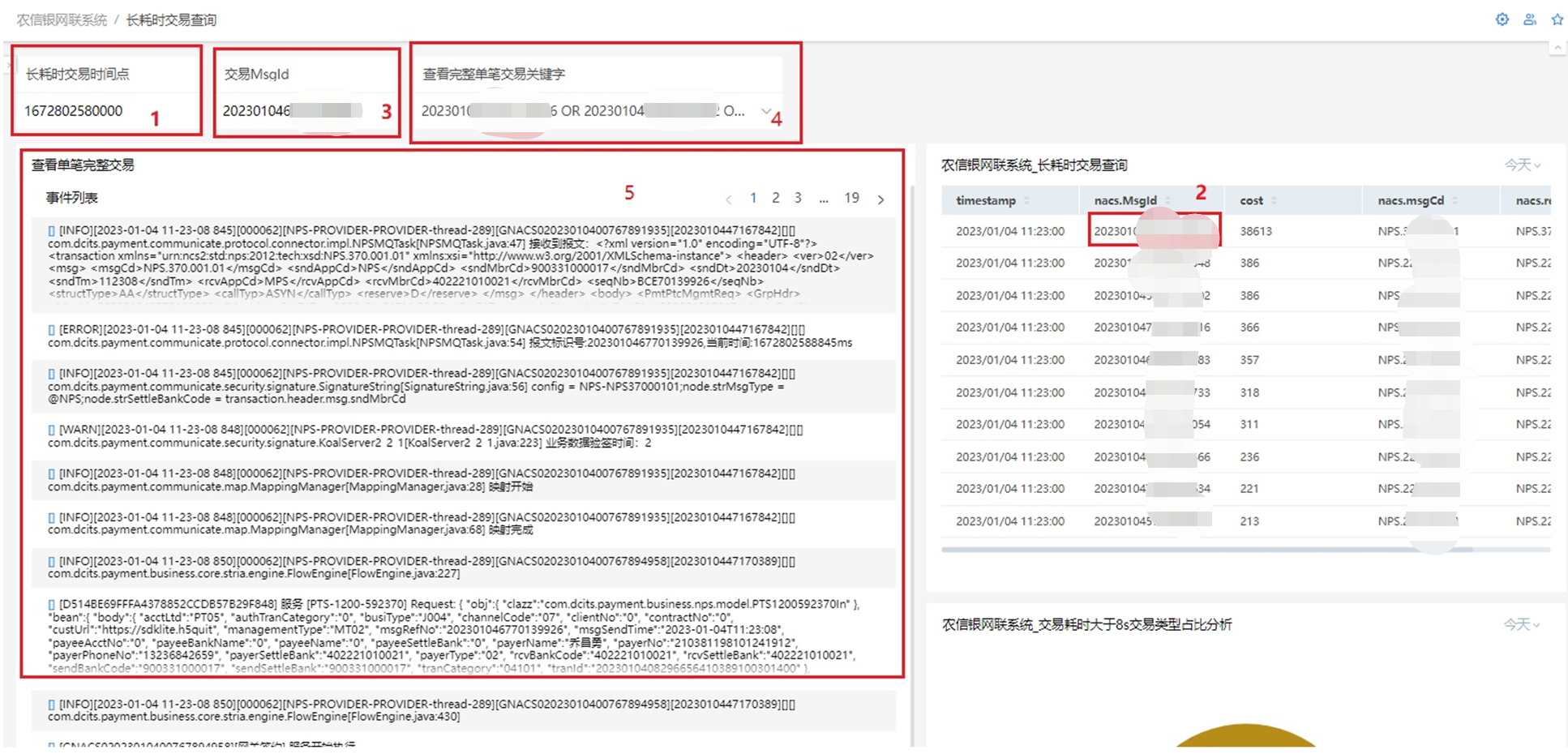Image resolution: width=1568 pixels, height=754 pixels.
Task: Go to next page of 事件列表
Action: pos(881,199)
